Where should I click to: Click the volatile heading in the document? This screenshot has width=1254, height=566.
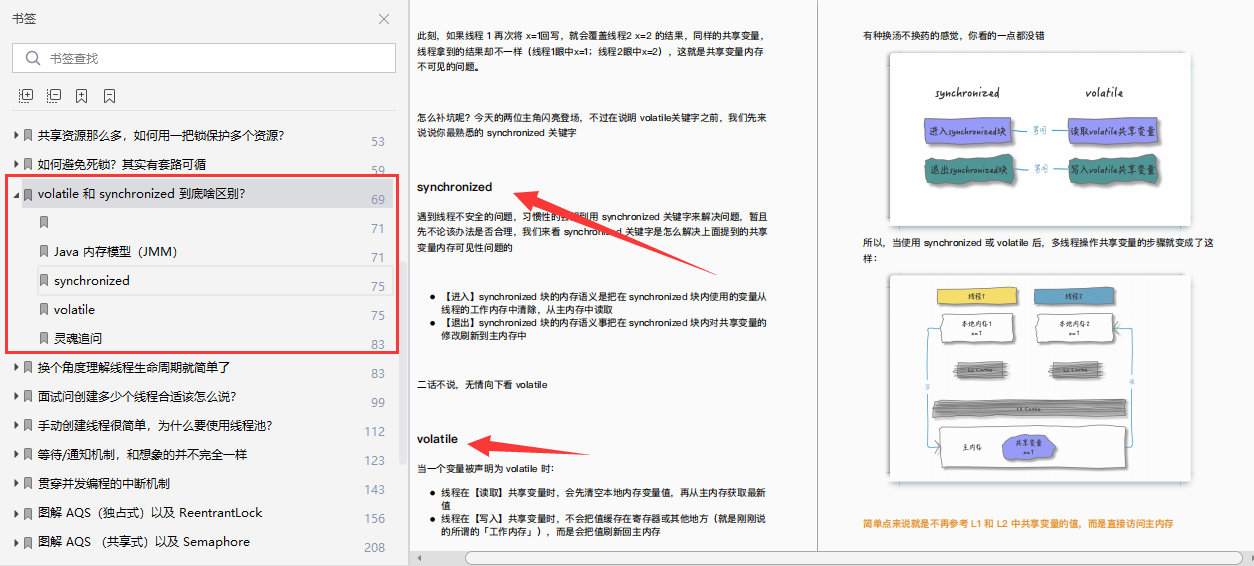437,439
